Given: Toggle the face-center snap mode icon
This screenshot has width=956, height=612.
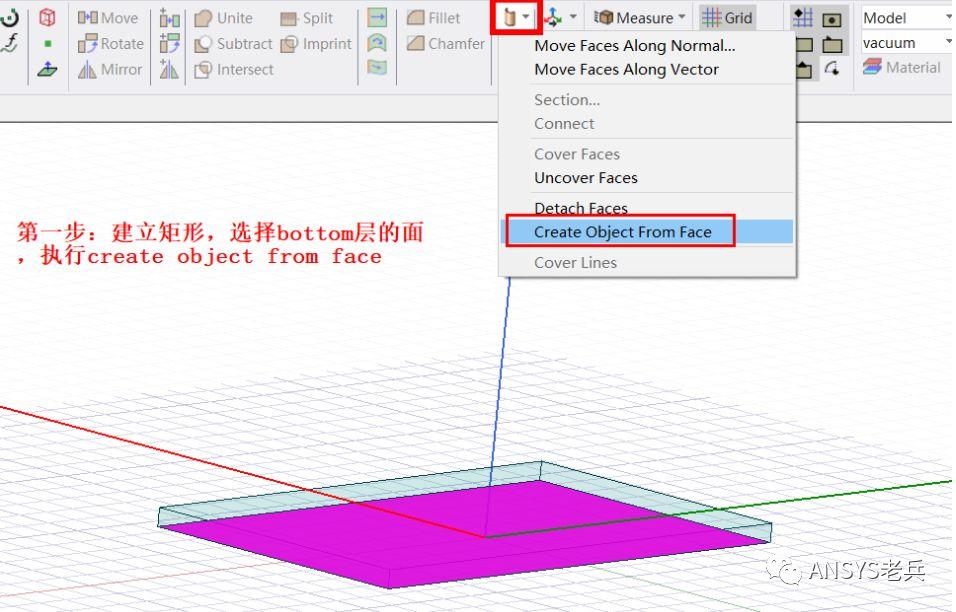Looking at the screenshot, I should coord(832,19).
